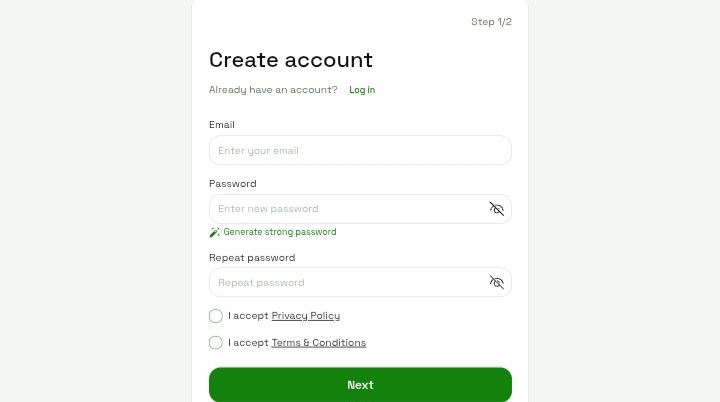The width and height of the screenshot is (720, 402).
Task: Tick the I accept Privacy Policy checkbox
Action: tap(216, 316)
